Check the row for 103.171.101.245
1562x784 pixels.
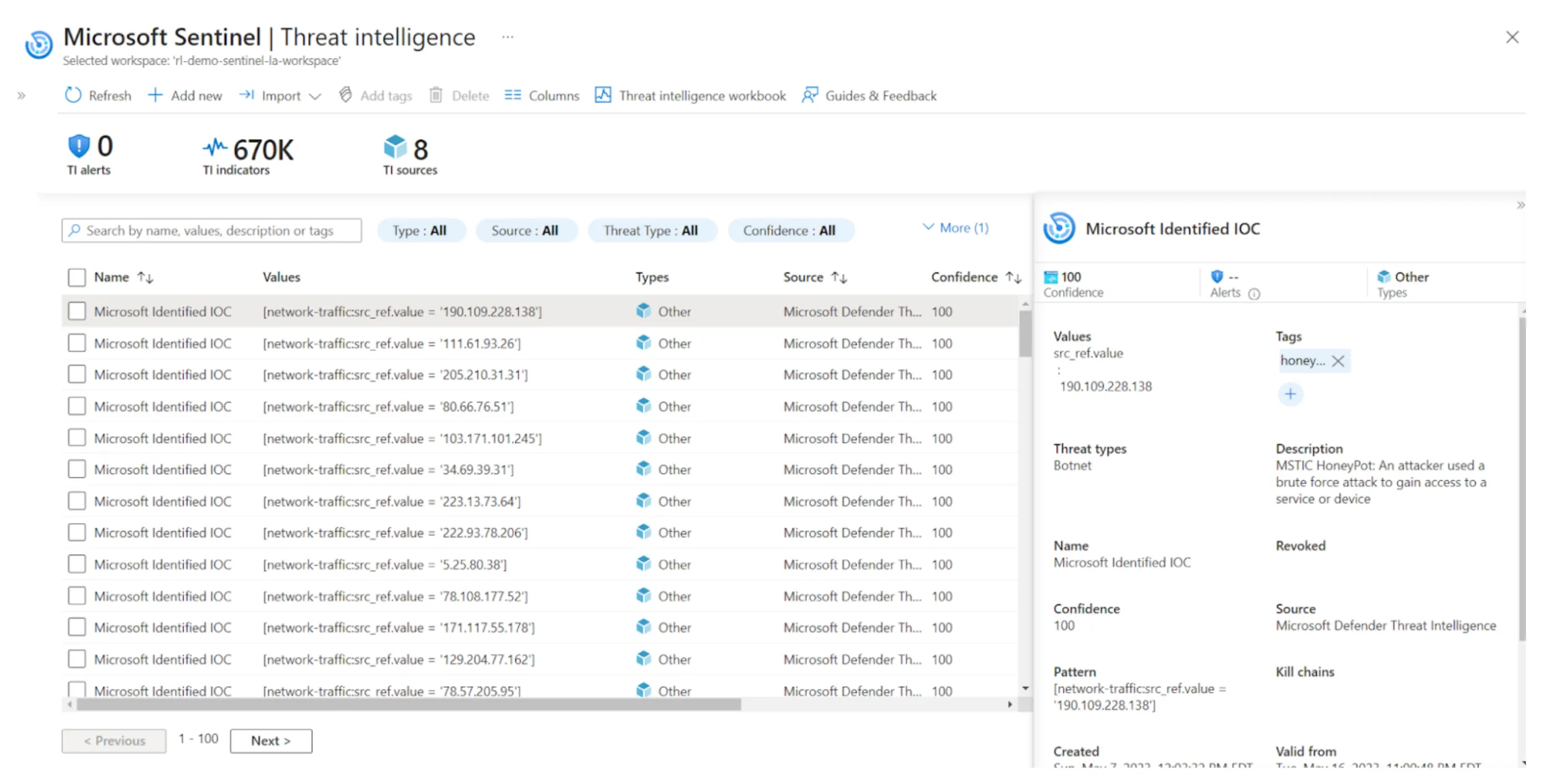[77, 438]
